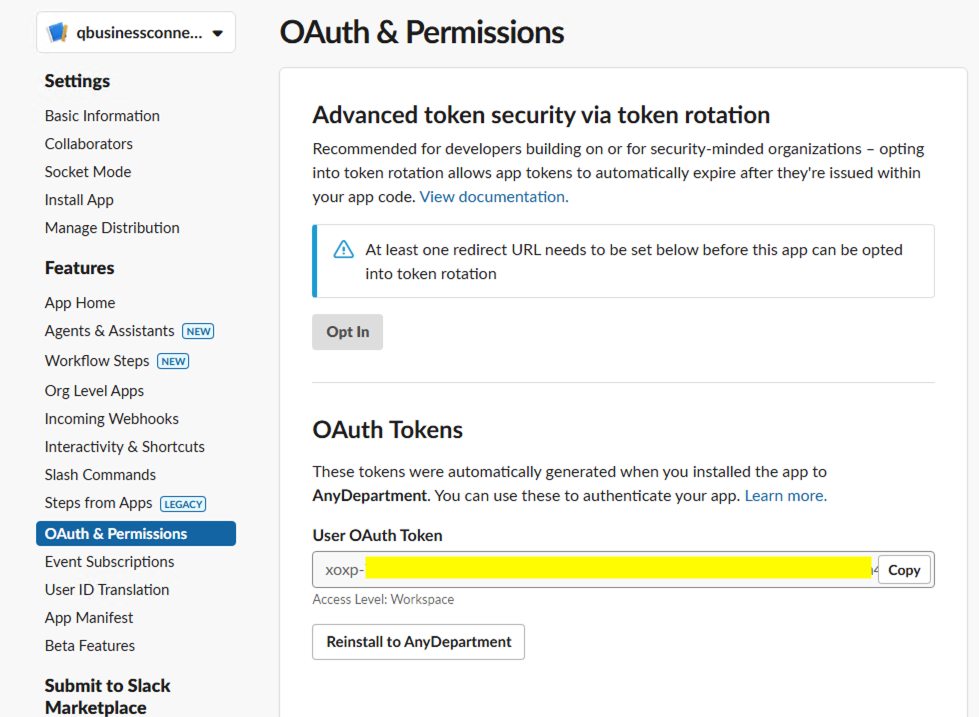Screen dimensions: 979x717
Task: Open Socket Mode settings
Action: pos(88,172)
